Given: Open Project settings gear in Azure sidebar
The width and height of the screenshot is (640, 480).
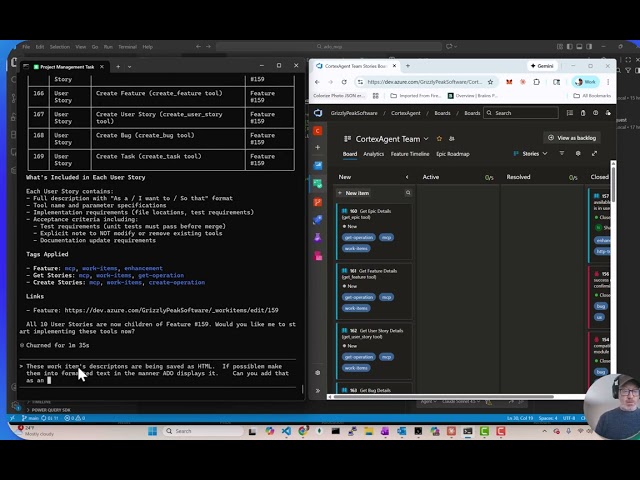Looking at the screenshot, I should (x=318, y=373).
